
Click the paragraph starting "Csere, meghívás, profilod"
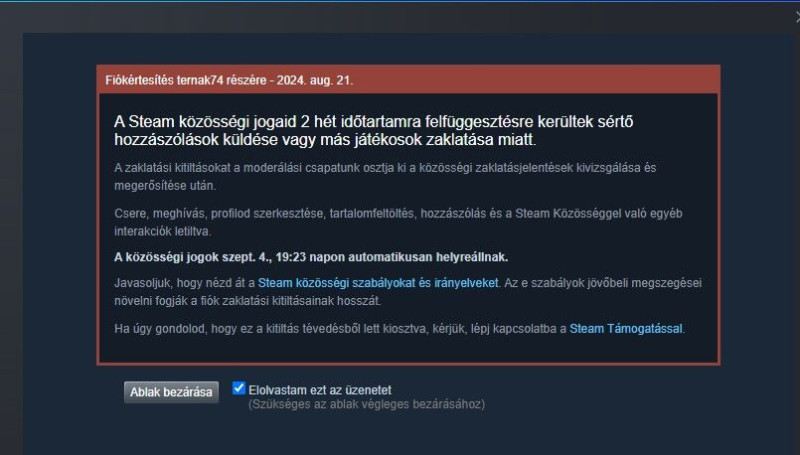(x=398, y=222)
